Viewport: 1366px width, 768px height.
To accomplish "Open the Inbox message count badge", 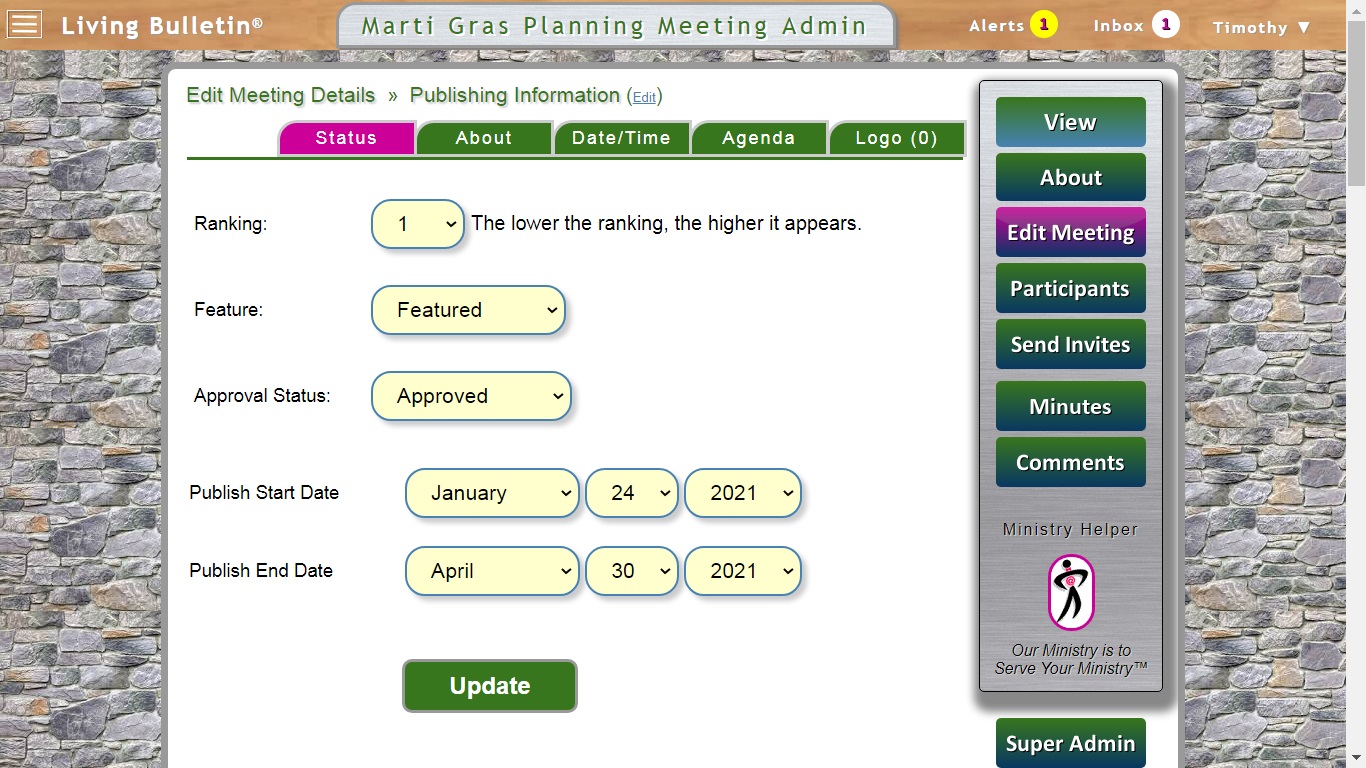I will [1165, 24].
